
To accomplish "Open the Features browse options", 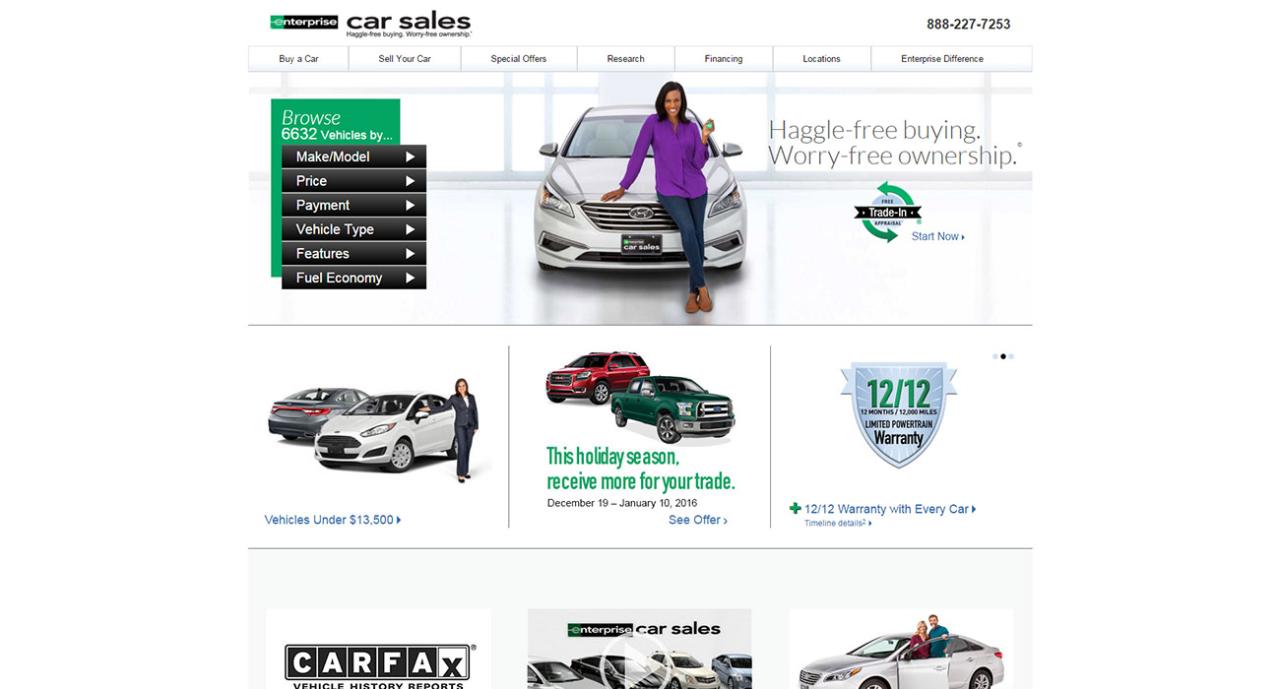I will tap(355, 253).
